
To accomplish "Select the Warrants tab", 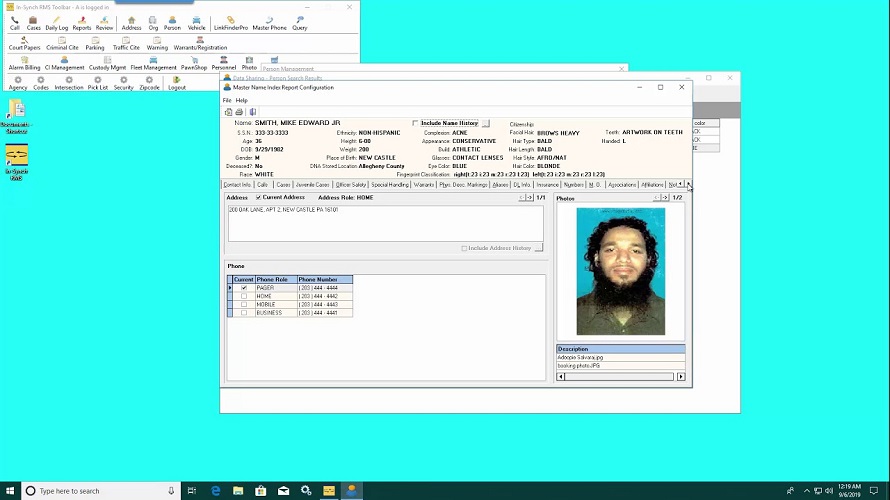I will click(424, 185).
